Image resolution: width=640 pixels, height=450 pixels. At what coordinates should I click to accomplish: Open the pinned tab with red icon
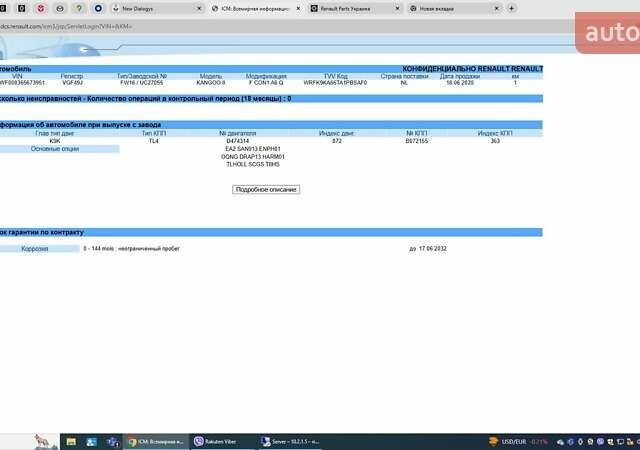click(41, 9)
